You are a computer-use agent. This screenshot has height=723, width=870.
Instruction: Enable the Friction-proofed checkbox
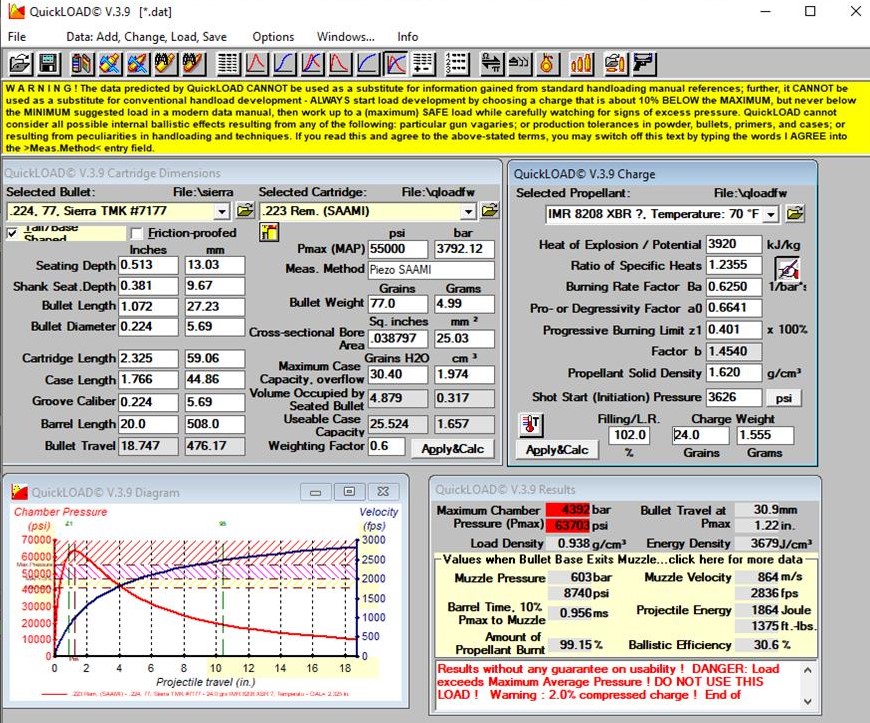pyautogui.click(x=136, y=233)
